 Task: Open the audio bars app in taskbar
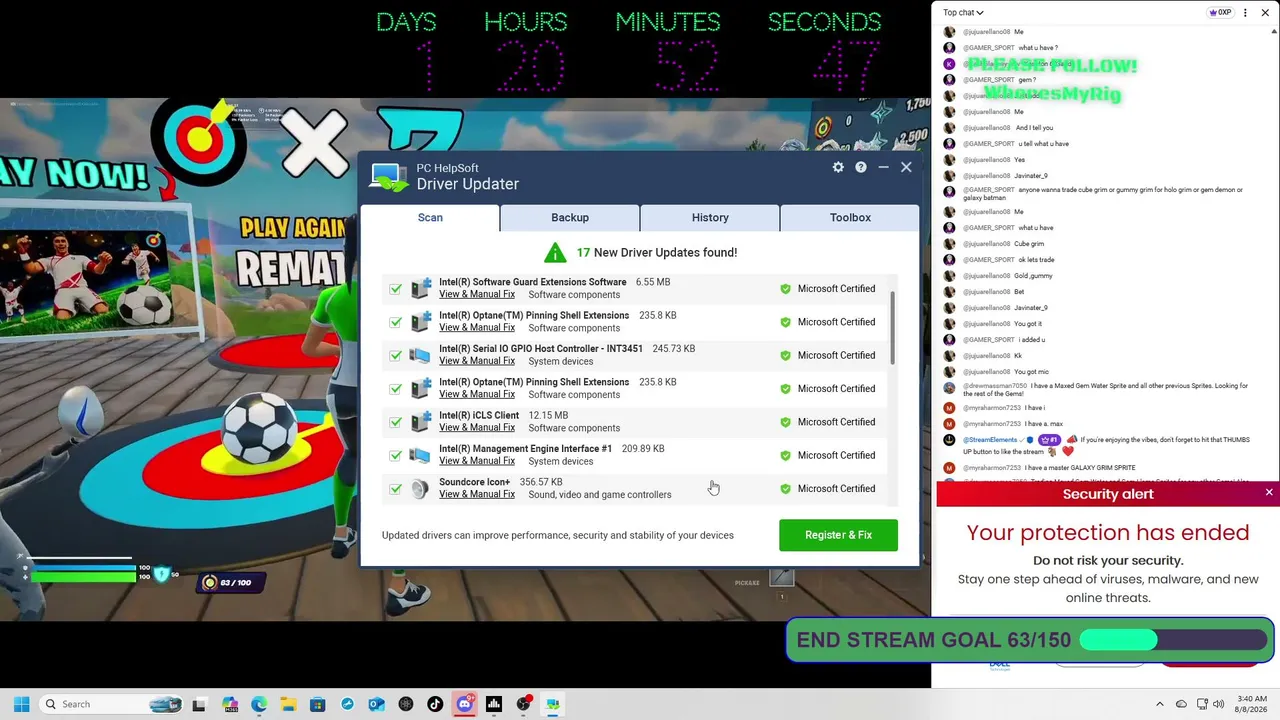494,704
